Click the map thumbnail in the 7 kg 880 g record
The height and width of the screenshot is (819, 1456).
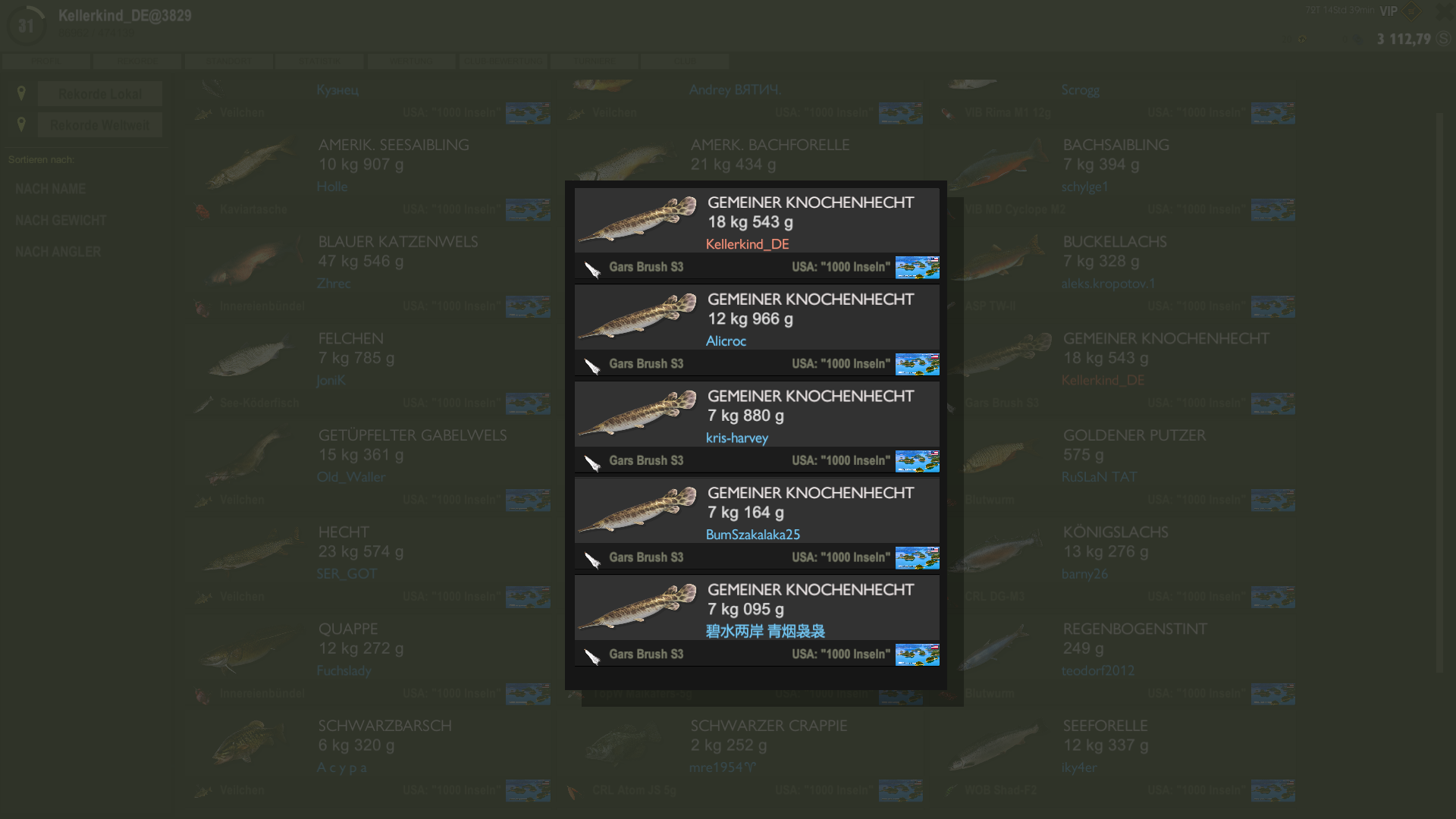click(x=917, y=461)
